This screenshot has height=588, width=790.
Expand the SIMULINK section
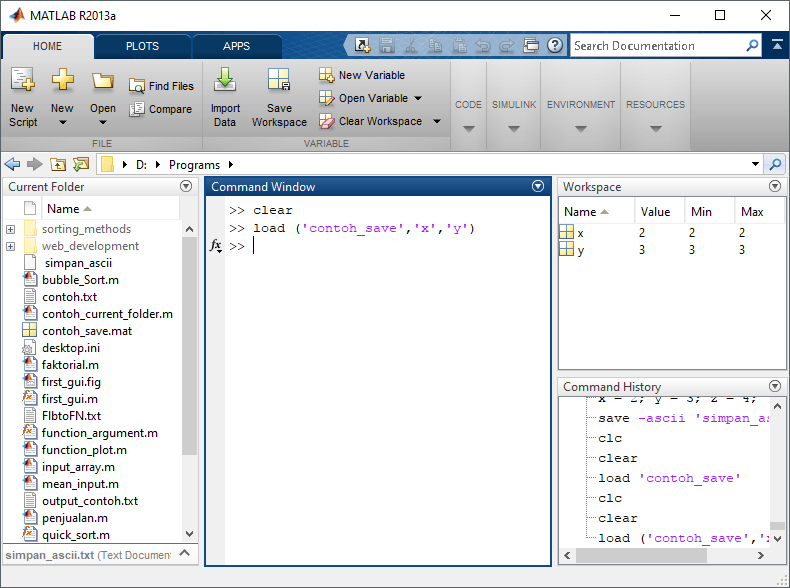click(514, 129)
